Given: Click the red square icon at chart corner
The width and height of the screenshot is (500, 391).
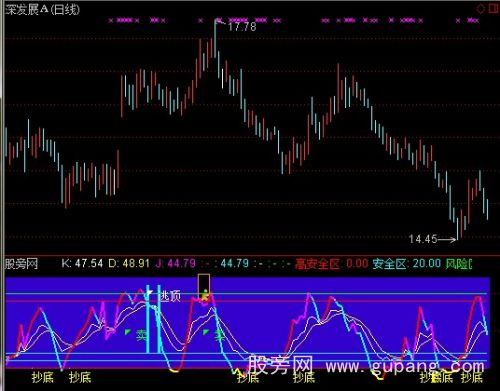Looking at the screenshot, I should pos(494,8).
